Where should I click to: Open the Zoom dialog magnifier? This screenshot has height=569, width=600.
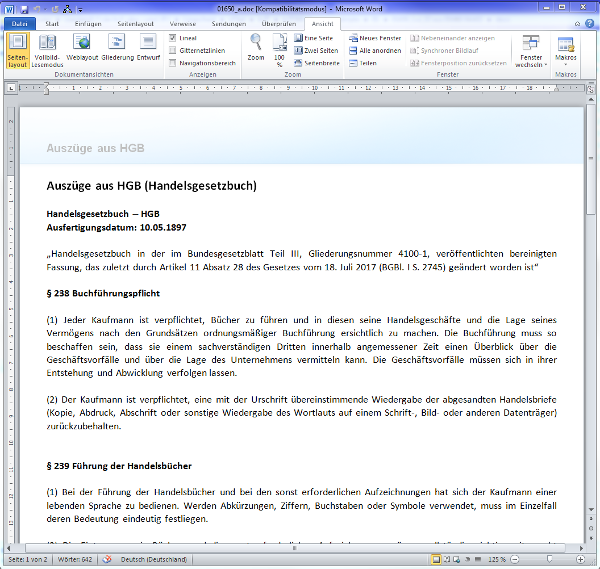coord(256,47)
